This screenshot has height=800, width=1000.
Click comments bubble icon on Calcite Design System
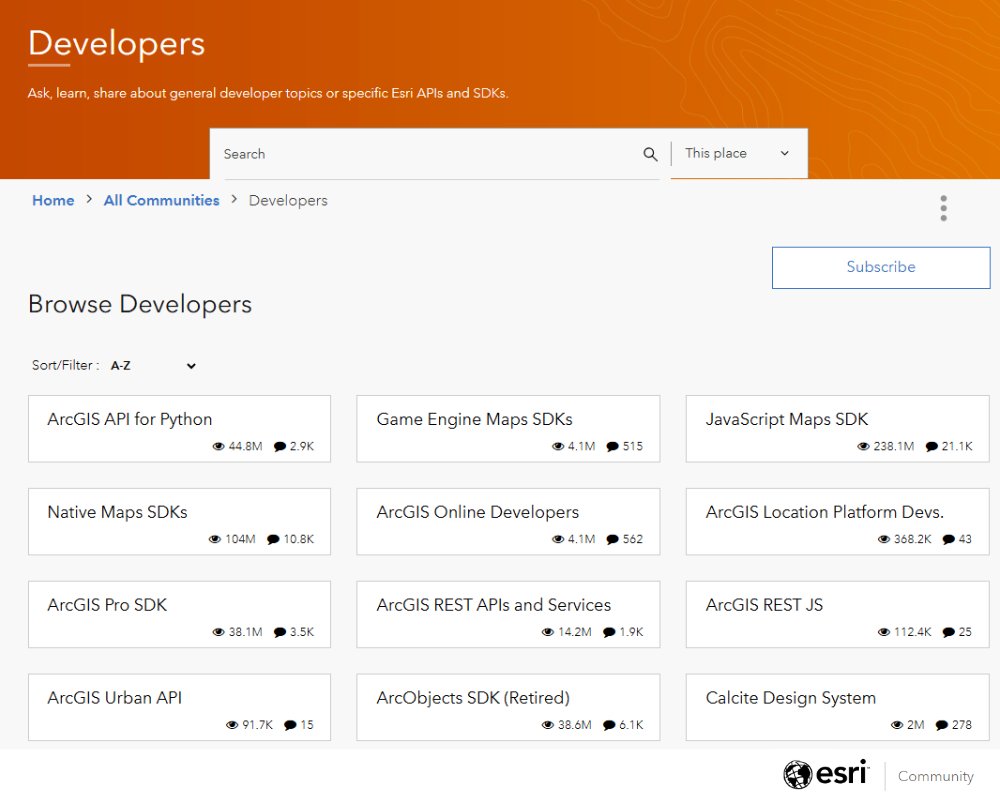coord(941,725)
